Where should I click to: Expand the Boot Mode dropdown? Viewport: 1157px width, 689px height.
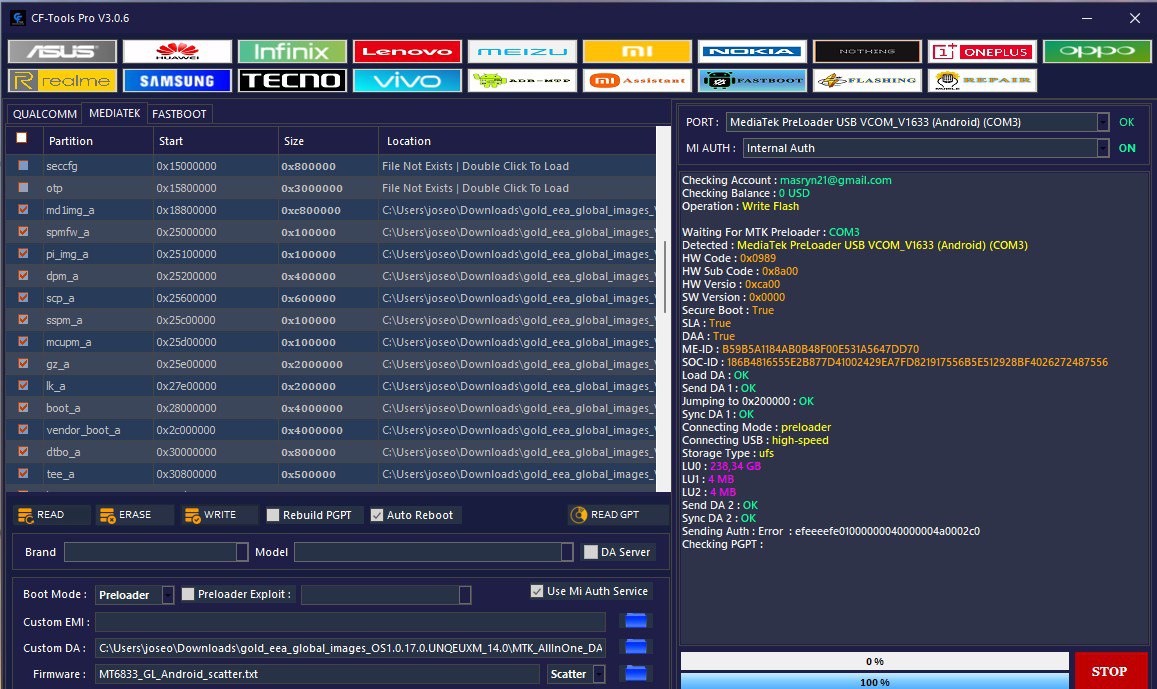pos(168,595)
